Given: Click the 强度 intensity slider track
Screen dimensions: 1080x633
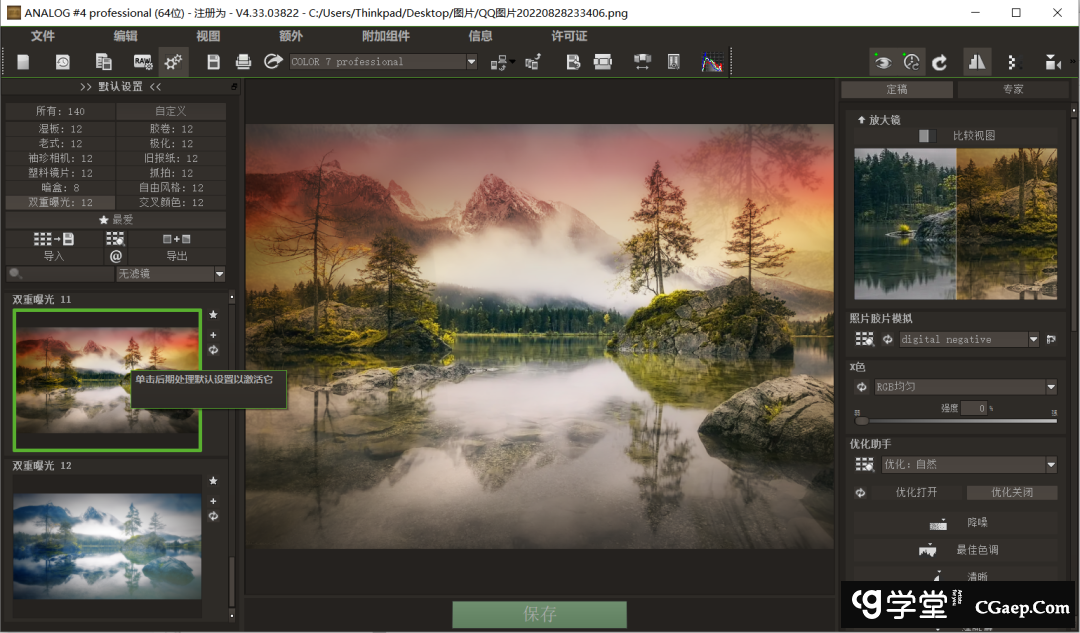Looking at the screenshot, I should [x=955, y=421].
